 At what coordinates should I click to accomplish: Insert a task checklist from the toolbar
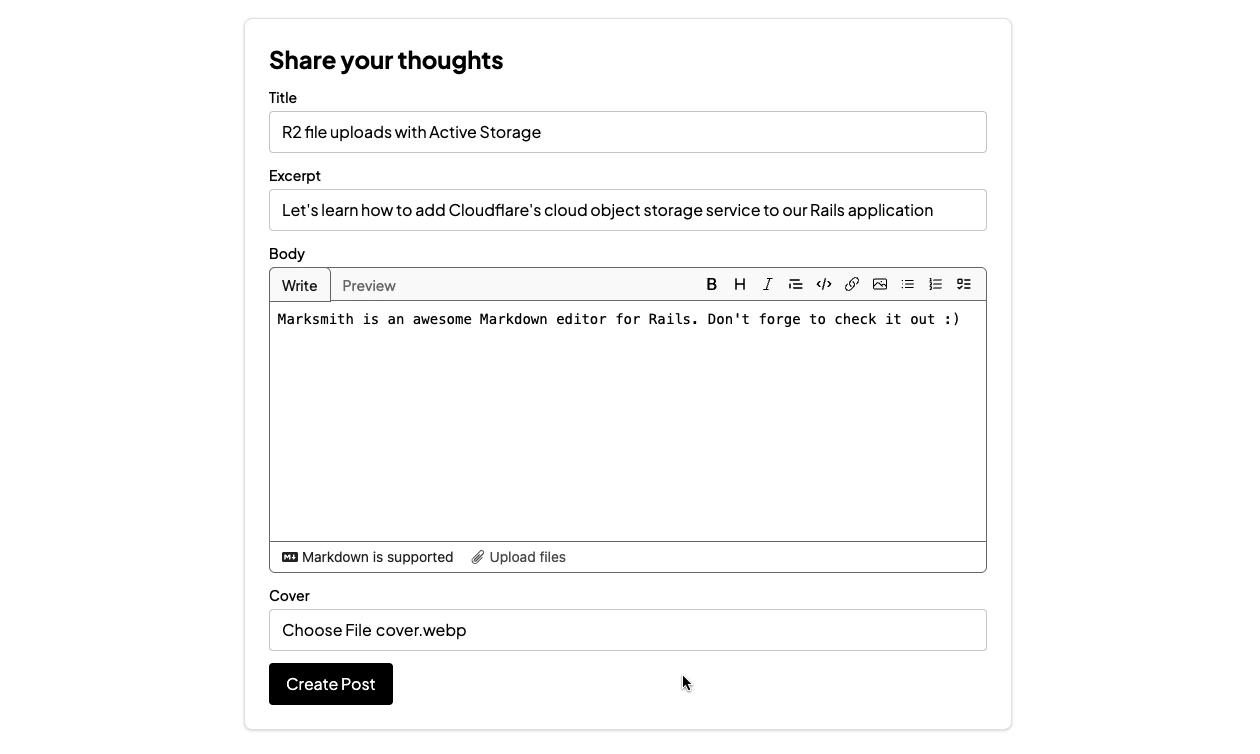964,285
